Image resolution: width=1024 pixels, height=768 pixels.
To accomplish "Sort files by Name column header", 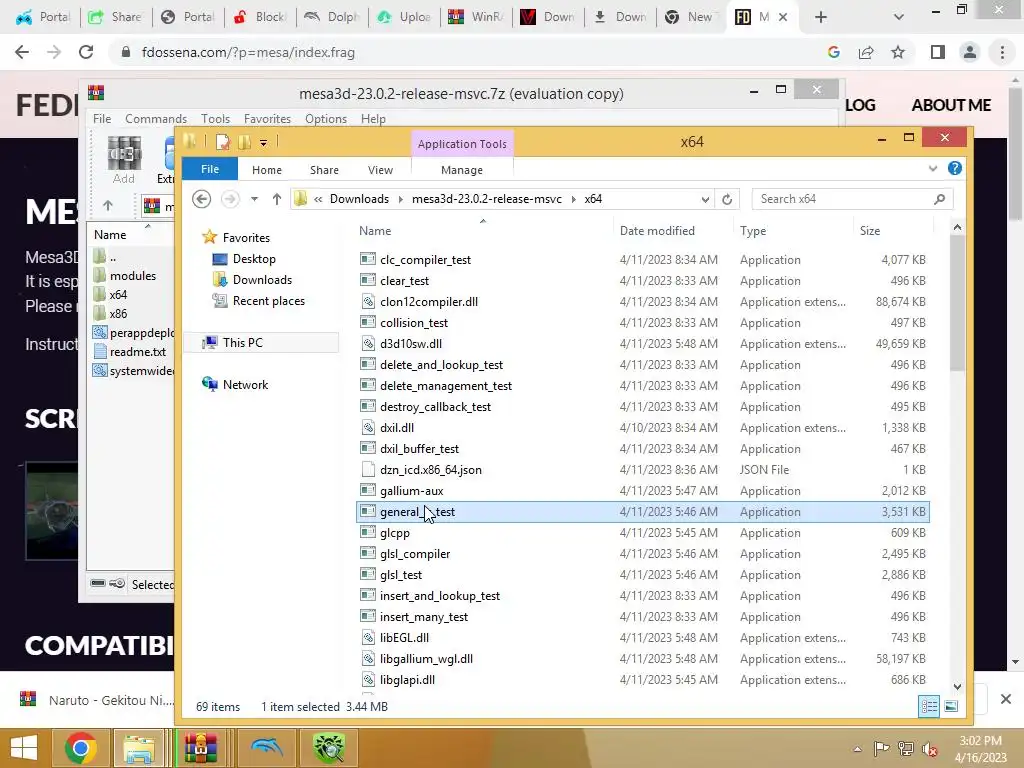I will (x=375, y=231).
